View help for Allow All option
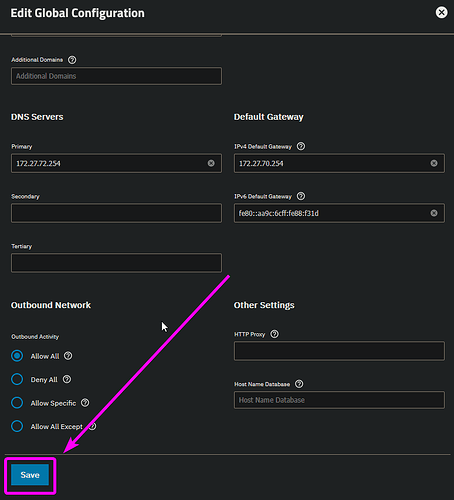454x500 pixels. [x=68, y=356]
